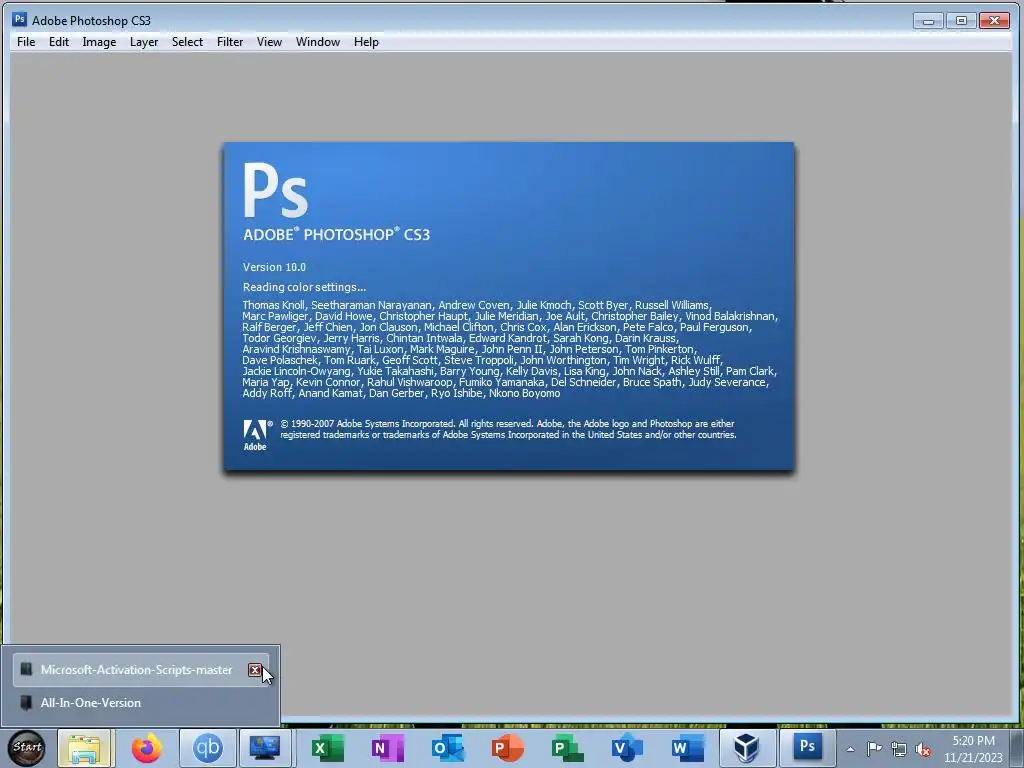The image size is (1024, 768).
Task: Click the muted volume tray icon
Action: click(x=923, y=750)
